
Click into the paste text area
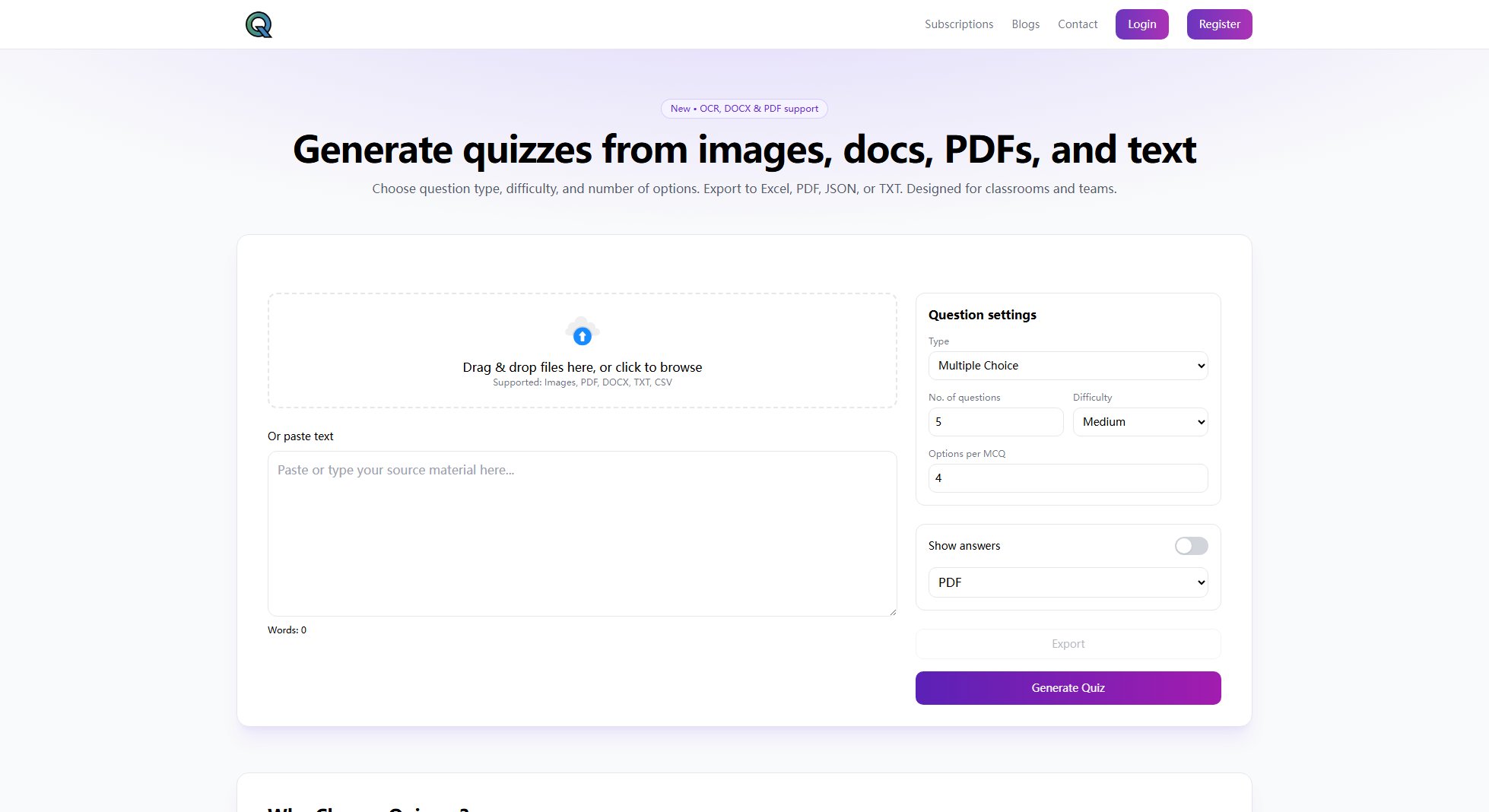582,534
